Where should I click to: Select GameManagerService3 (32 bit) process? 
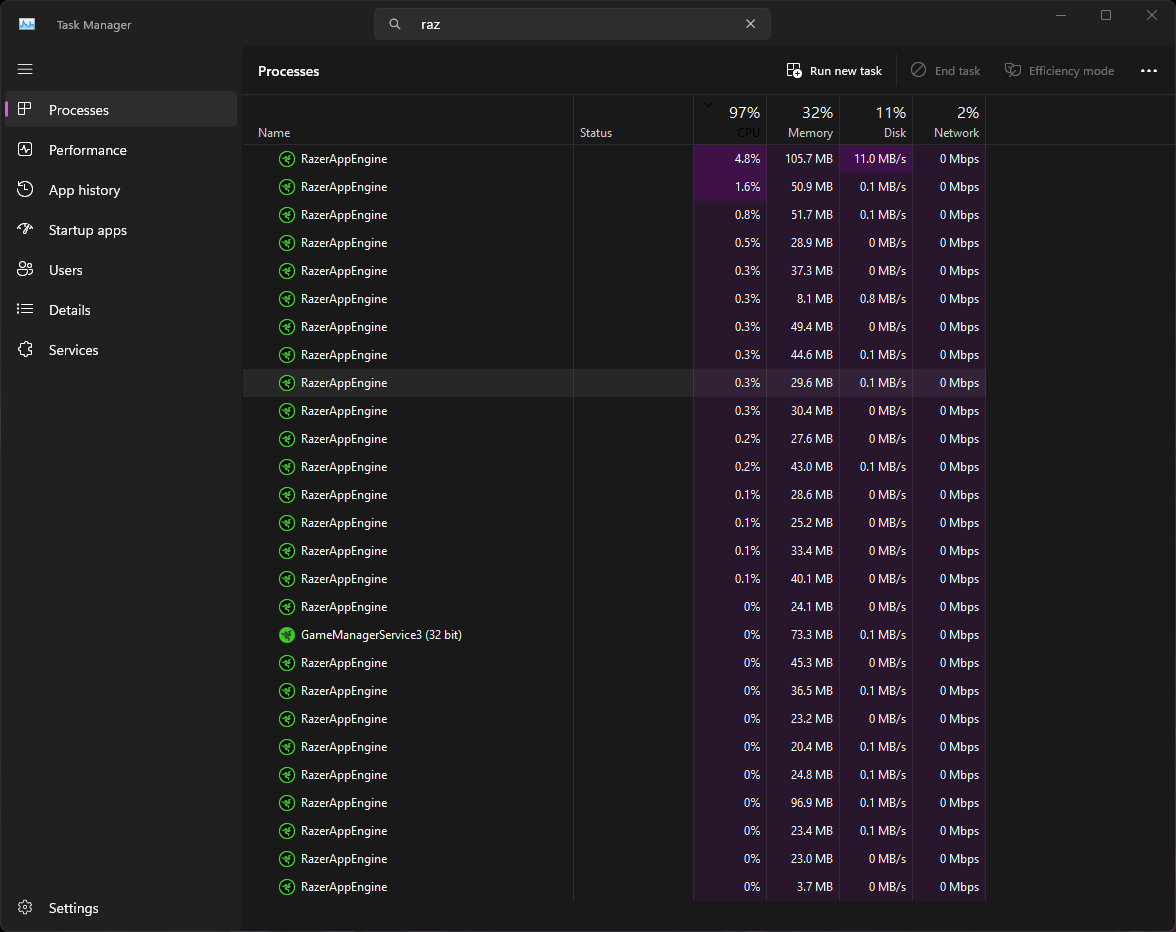pyautogui.click(x=614, y=635)
